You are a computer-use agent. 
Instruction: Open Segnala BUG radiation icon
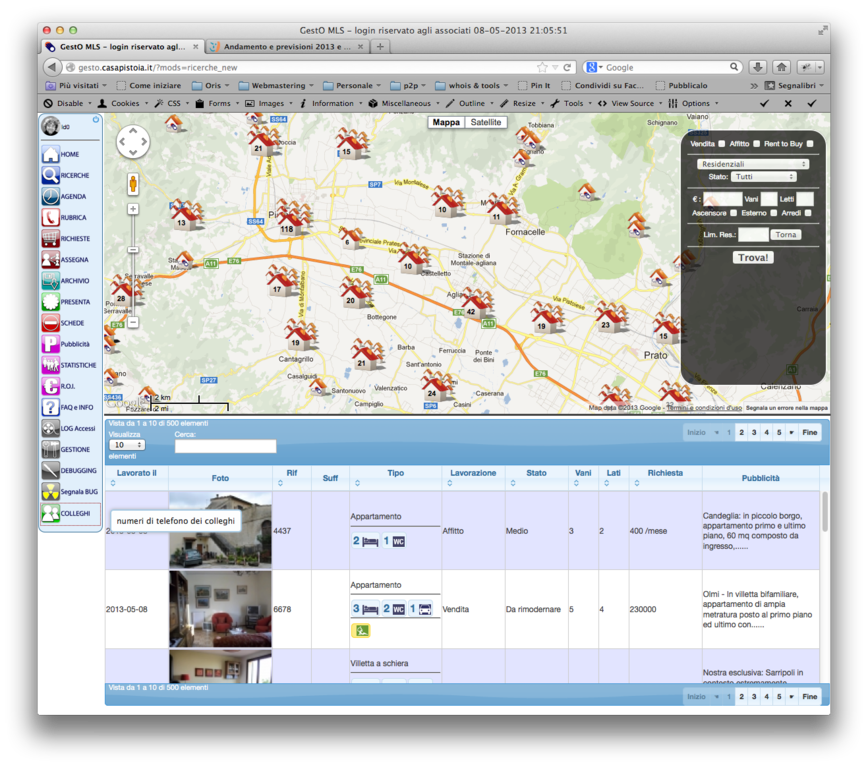tap(50, 491)
